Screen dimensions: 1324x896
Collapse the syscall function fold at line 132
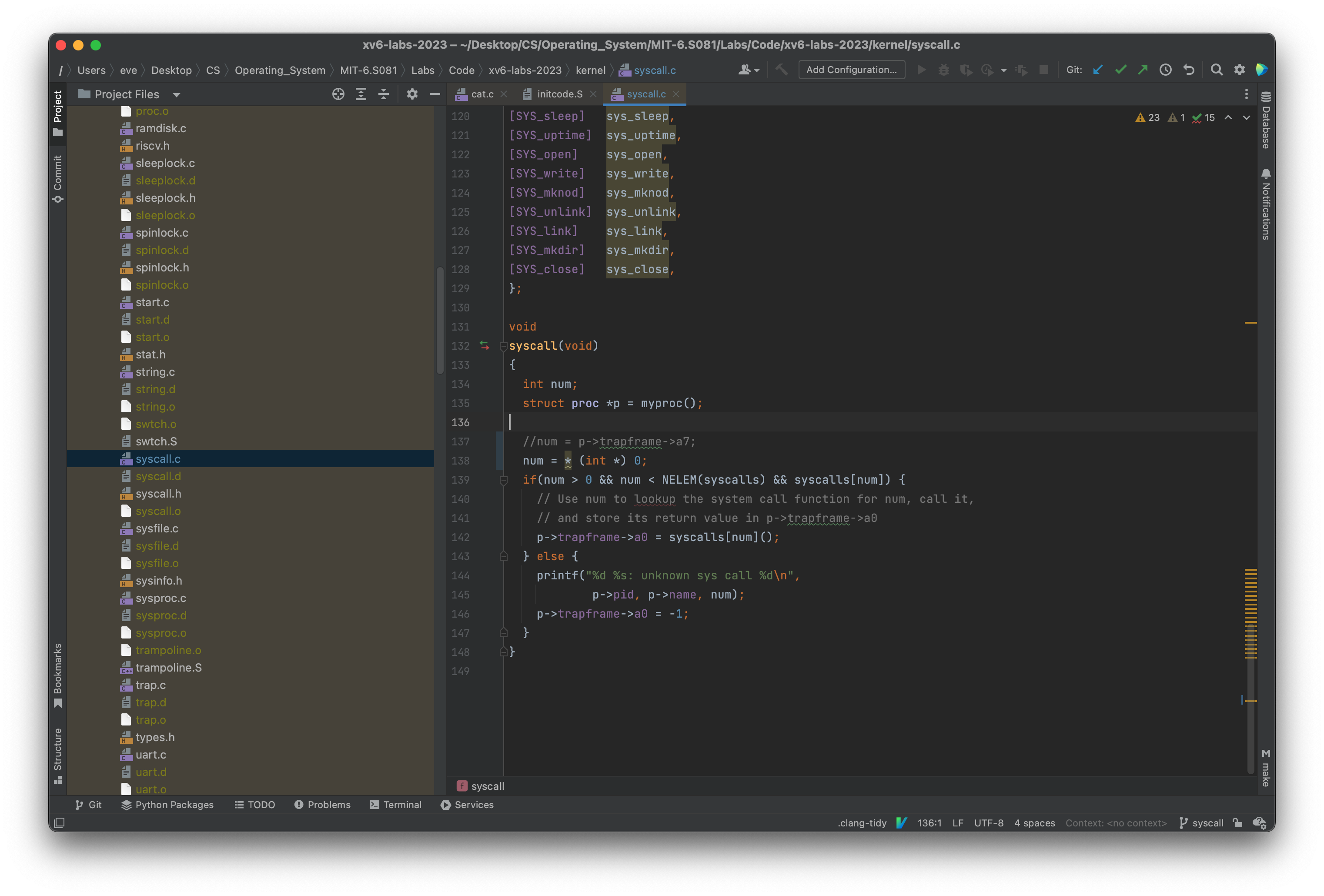tap(503, 346)
